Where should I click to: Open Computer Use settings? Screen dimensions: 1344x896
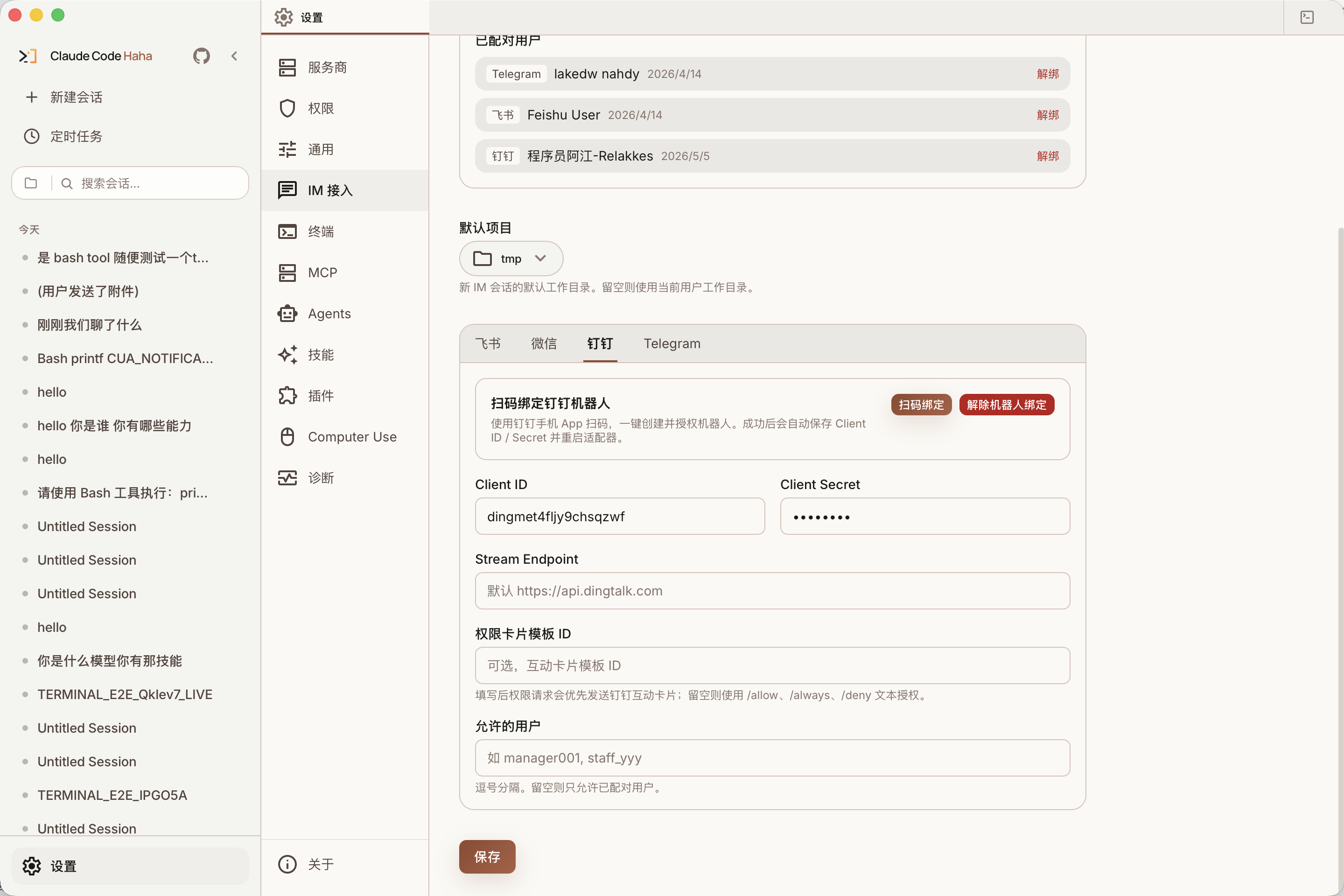tap(344, 437)
